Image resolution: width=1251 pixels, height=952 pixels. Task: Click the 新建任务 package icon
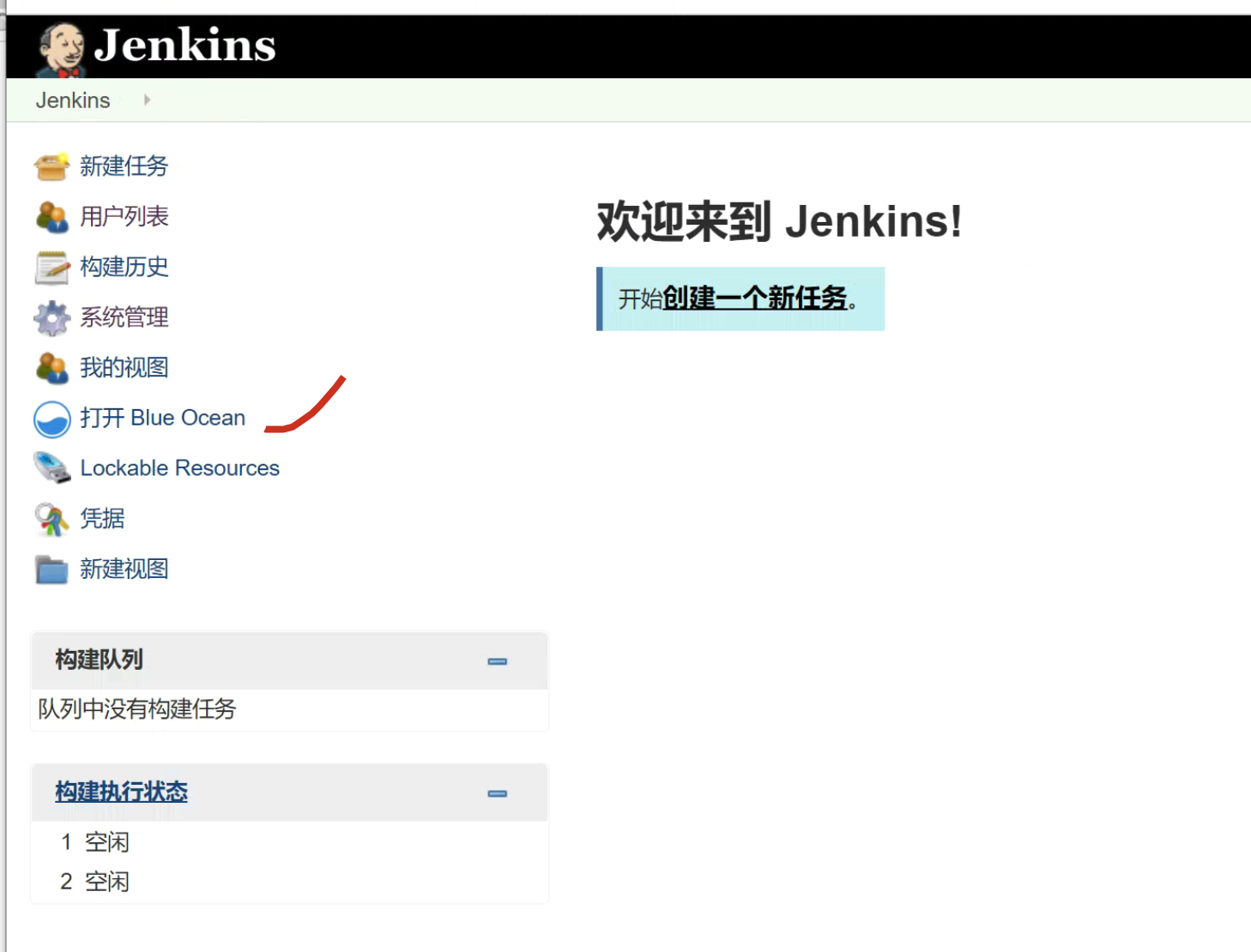51,166
